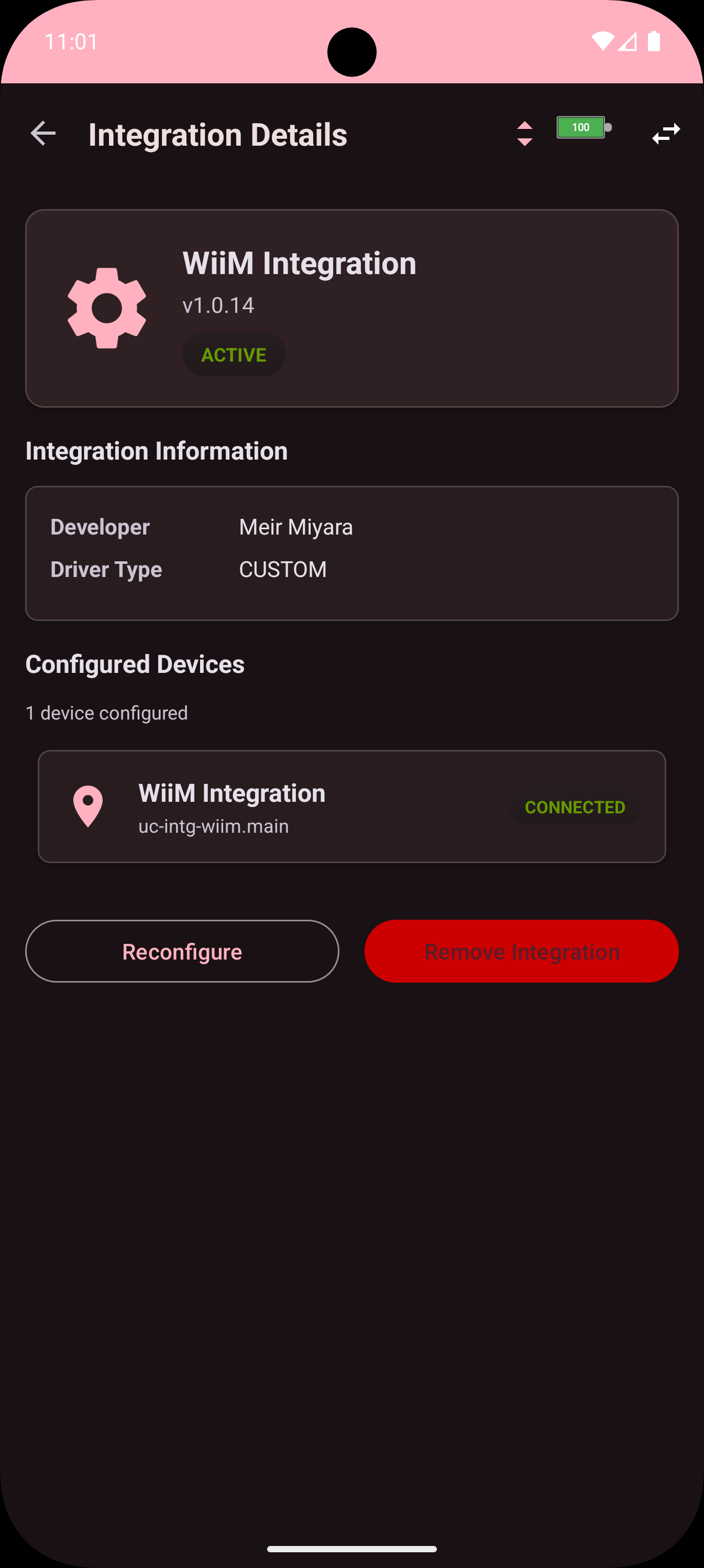Tap the ACTIVE status badge

[x=234, y=354]
